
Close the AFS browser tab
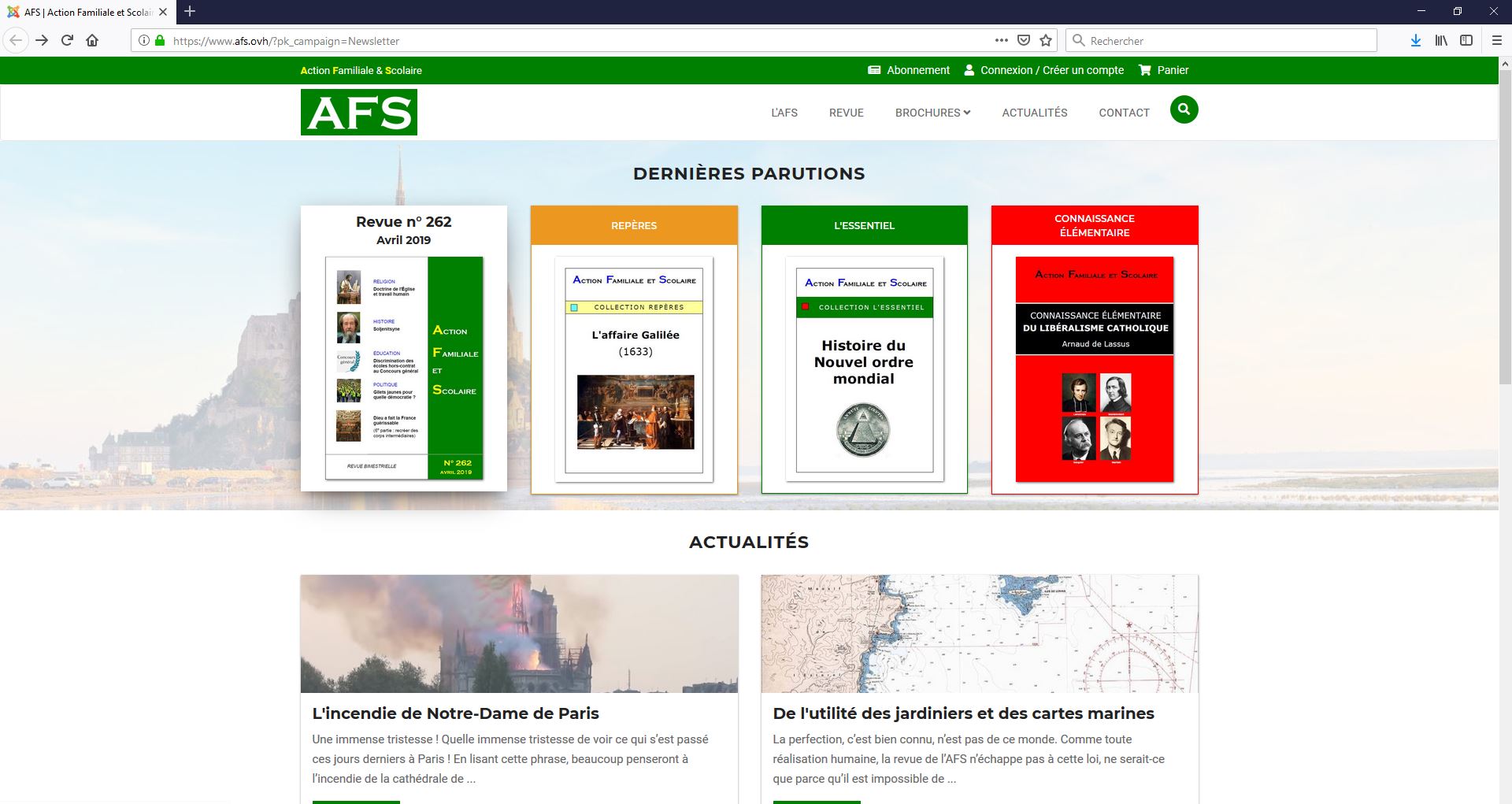163,12
